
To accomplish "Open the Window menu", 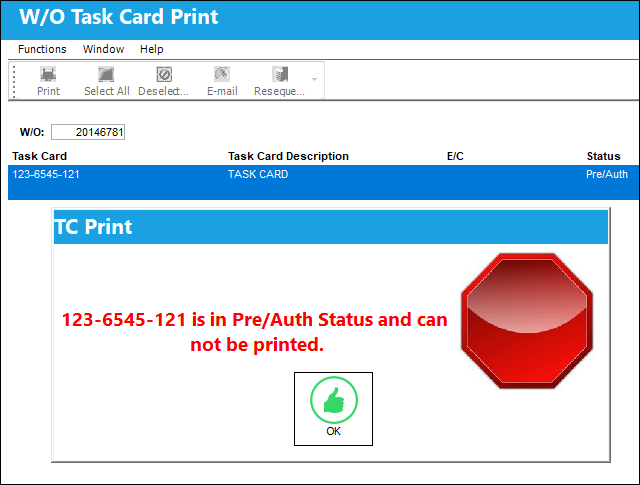I will [103, 49].
